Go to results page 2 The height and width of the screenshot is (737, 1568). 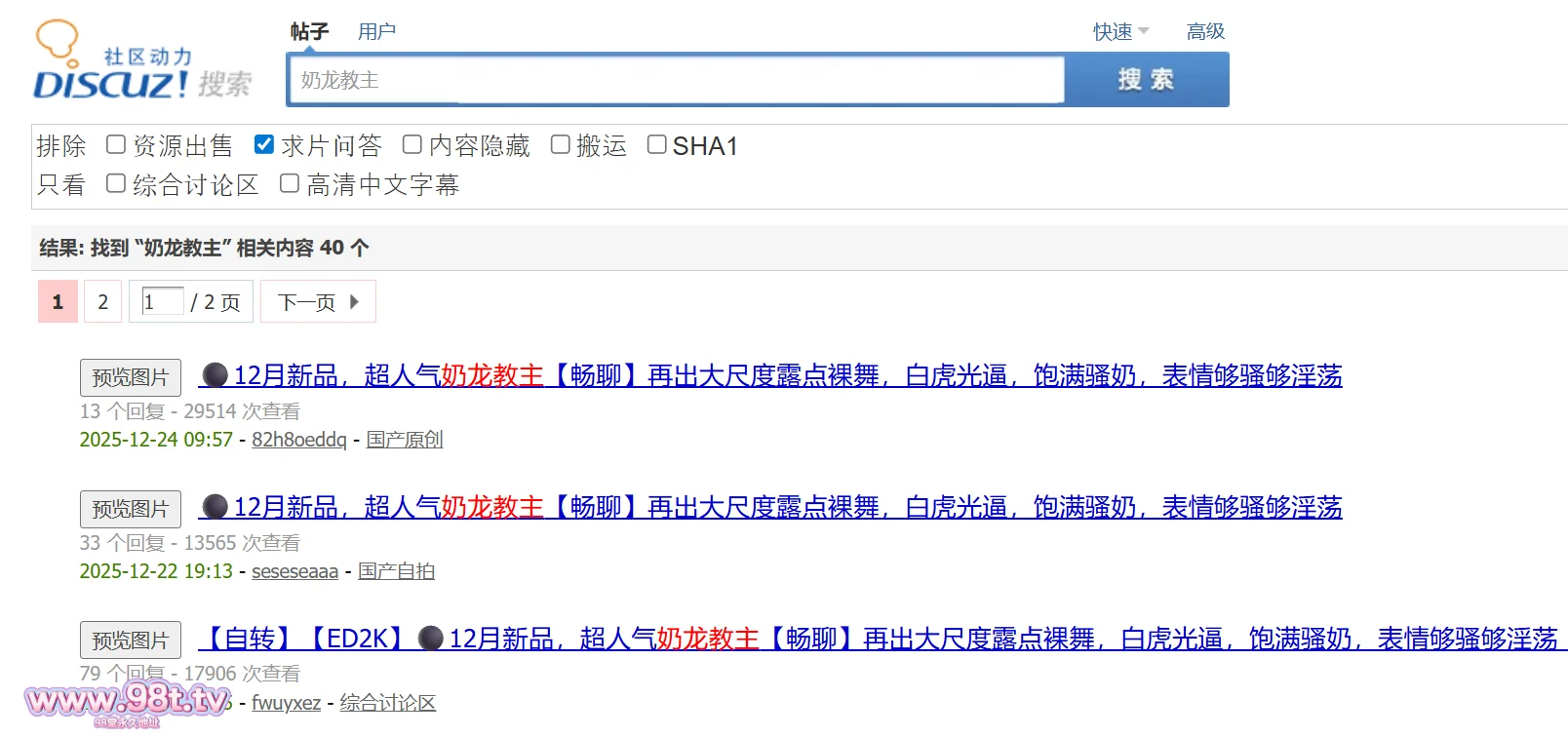tap(102, 302)
